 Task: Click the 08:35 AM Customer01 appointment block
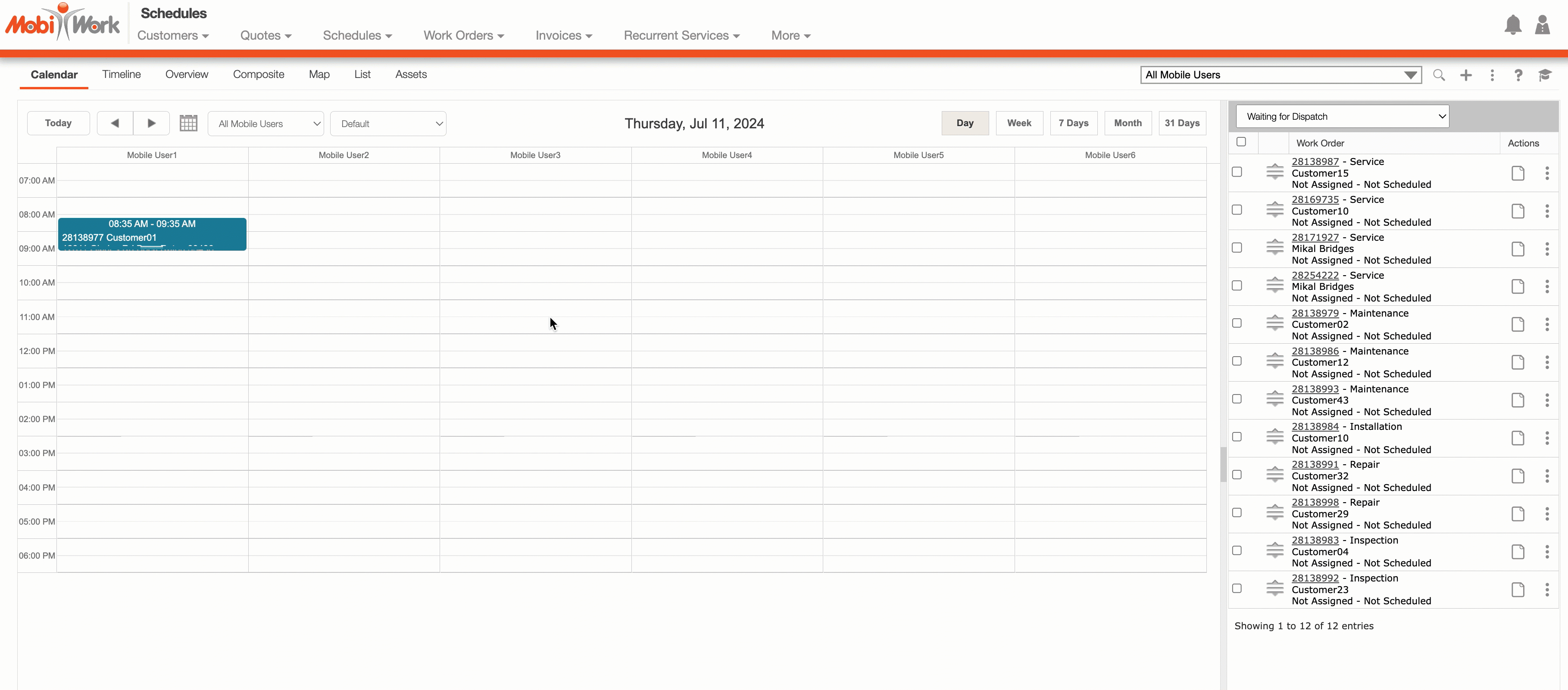(x=152, y=233)
